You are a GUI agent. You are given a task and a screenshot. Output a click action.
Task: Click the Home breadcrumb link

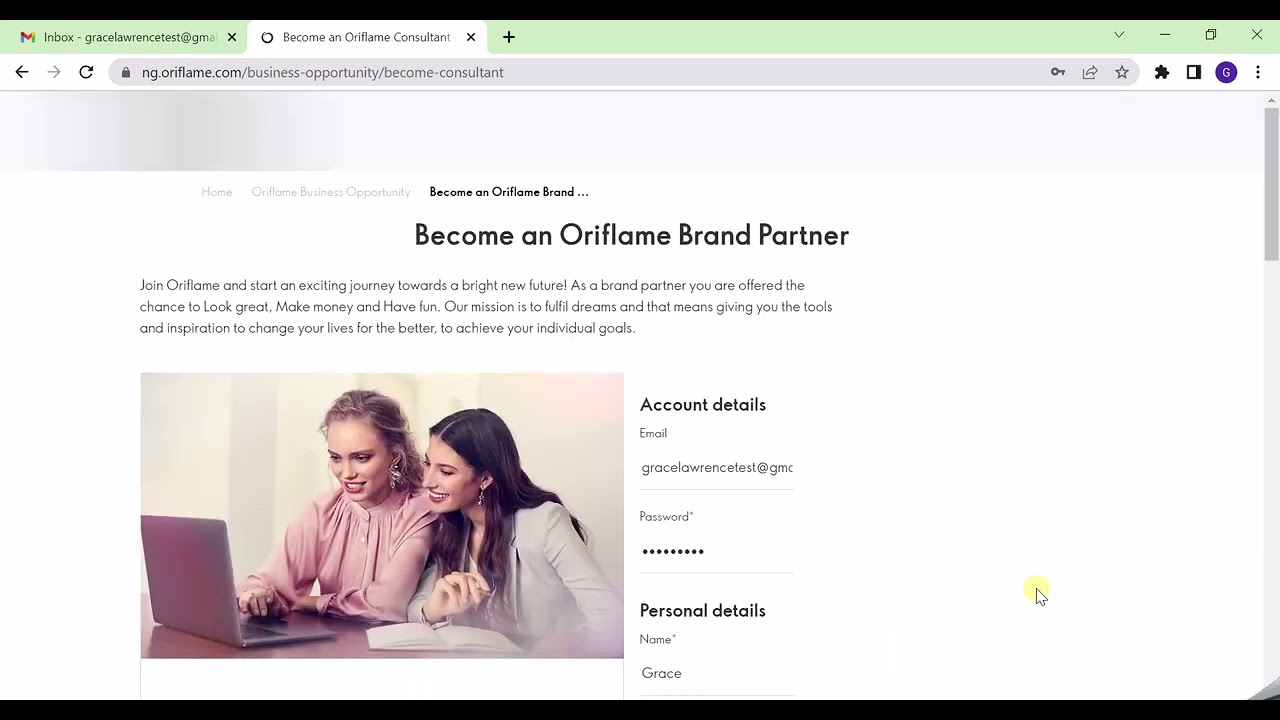coord(217,192)
